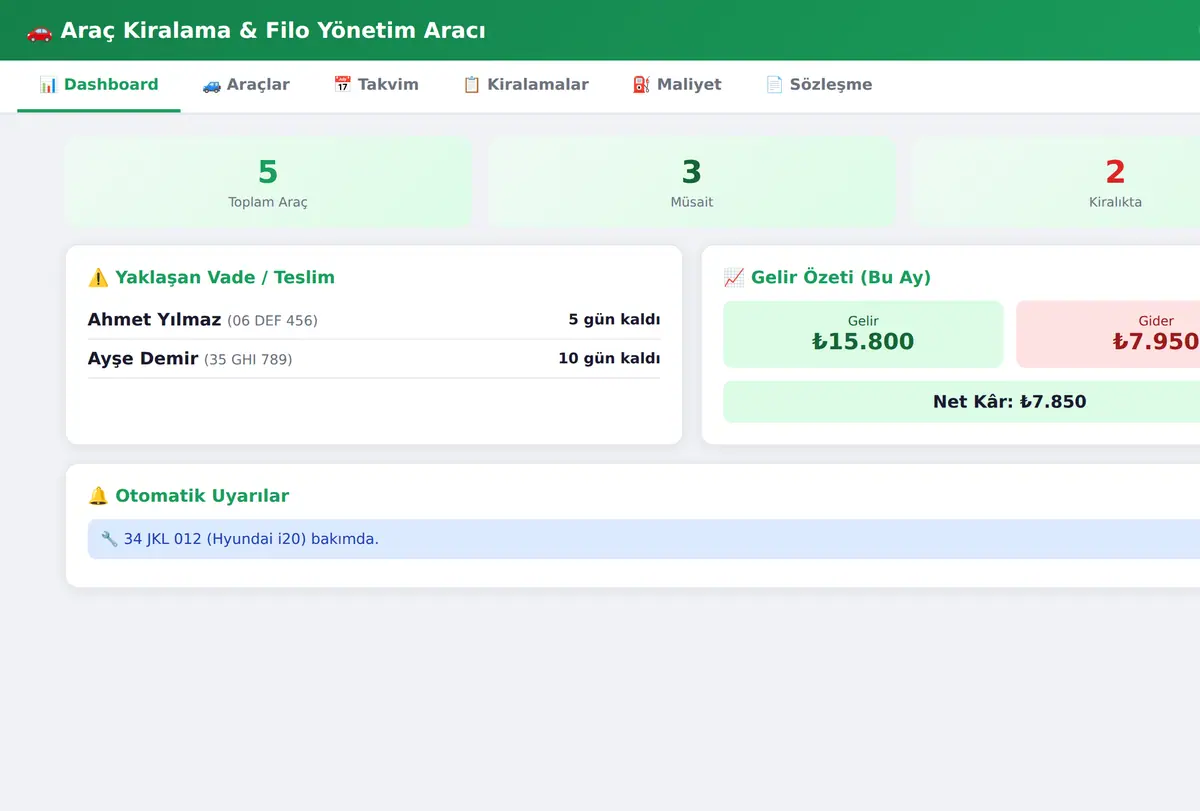
Task: Click Ayşe Demir in upcoming due list
Action: click(143, 358)
